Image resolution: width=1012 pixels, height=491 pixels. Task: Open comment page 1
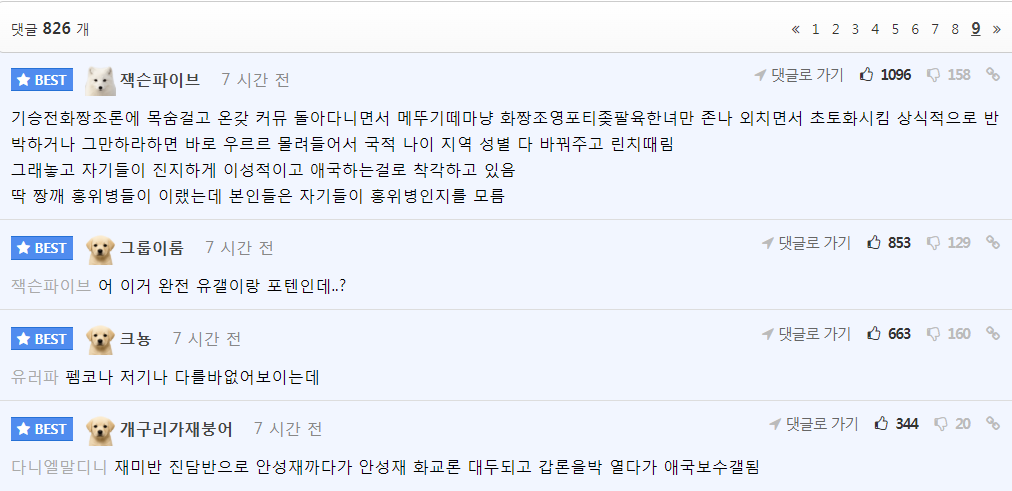(815, 29)
